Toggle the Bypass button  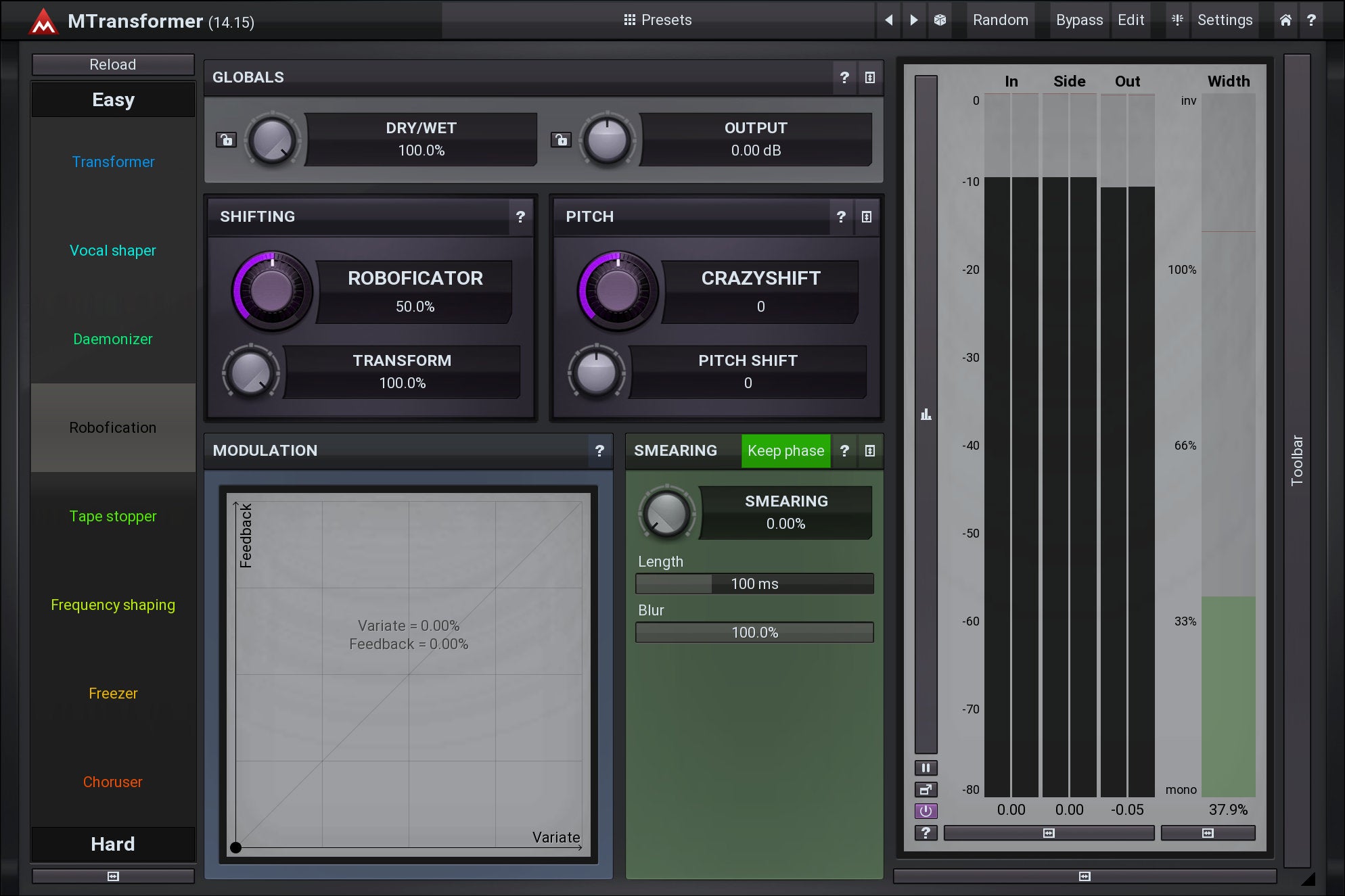1079,20
